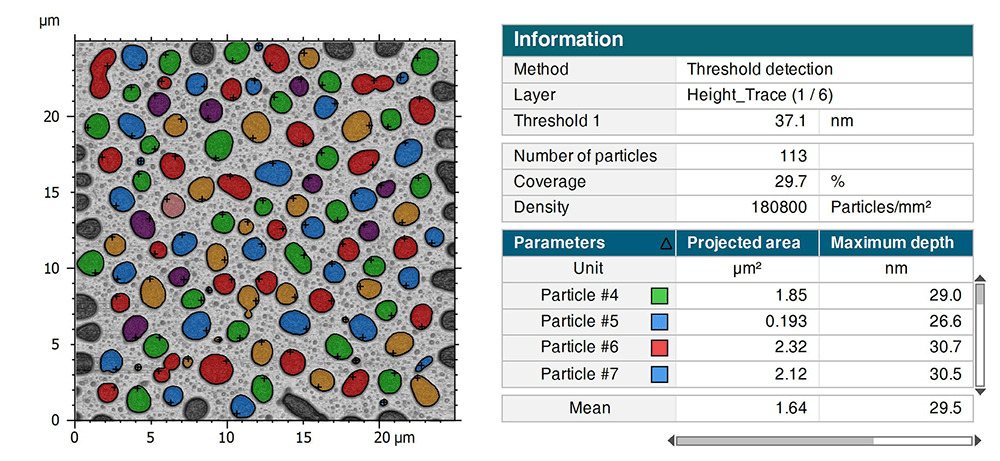Image resolution: width=1000 pixels, height=461 pixels.
Task: Click Particle #5 projected area 0.193
Action: pos(788,322)
